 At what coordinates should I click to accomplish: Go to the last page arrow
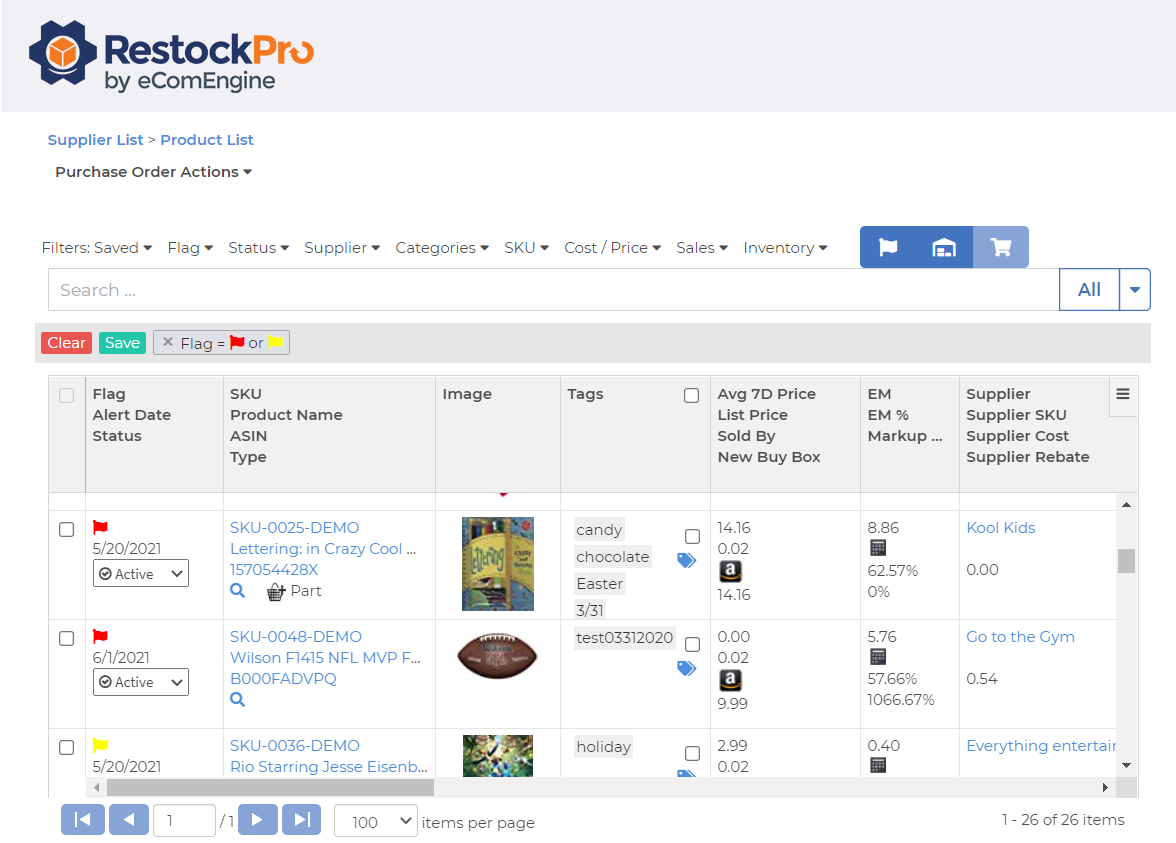(x=301, y=820)
